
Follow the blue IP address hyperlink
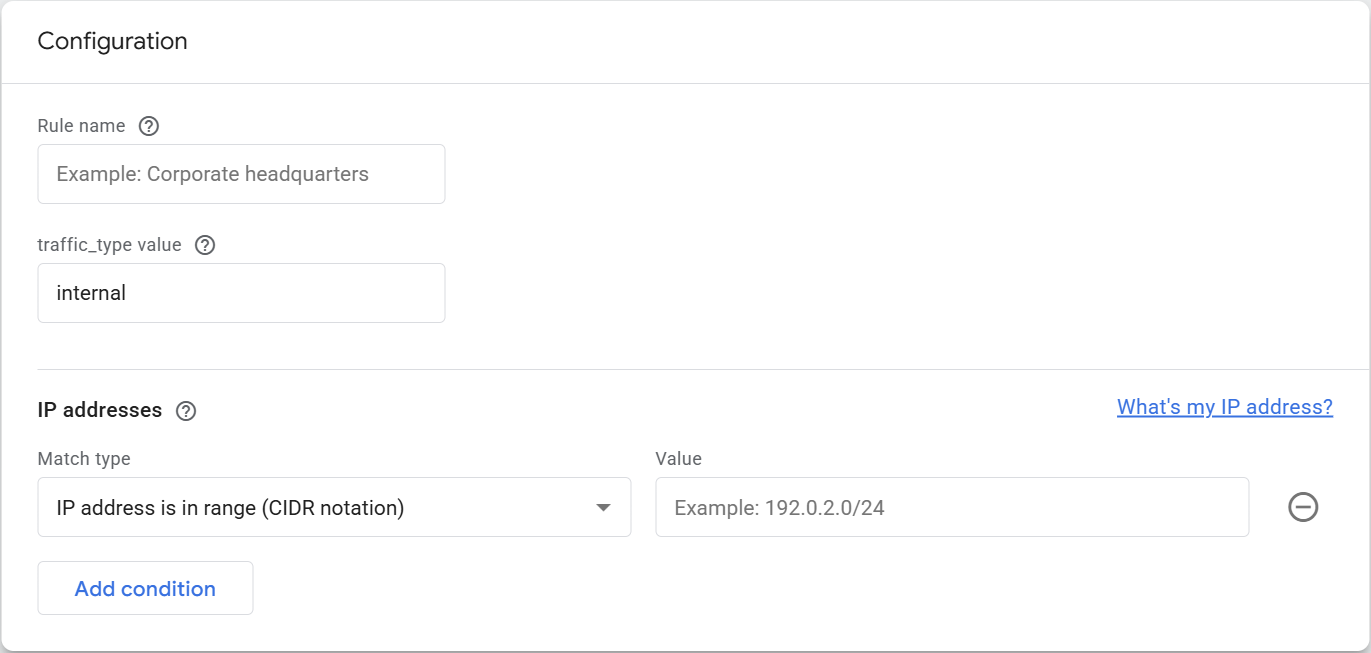point(1223,406)
